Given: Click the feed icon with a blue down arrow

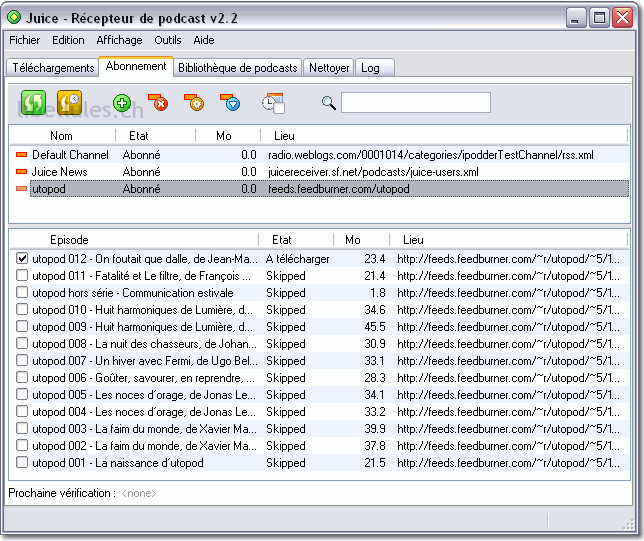Looking at the screenshot, I should click(x=230, y=103).
